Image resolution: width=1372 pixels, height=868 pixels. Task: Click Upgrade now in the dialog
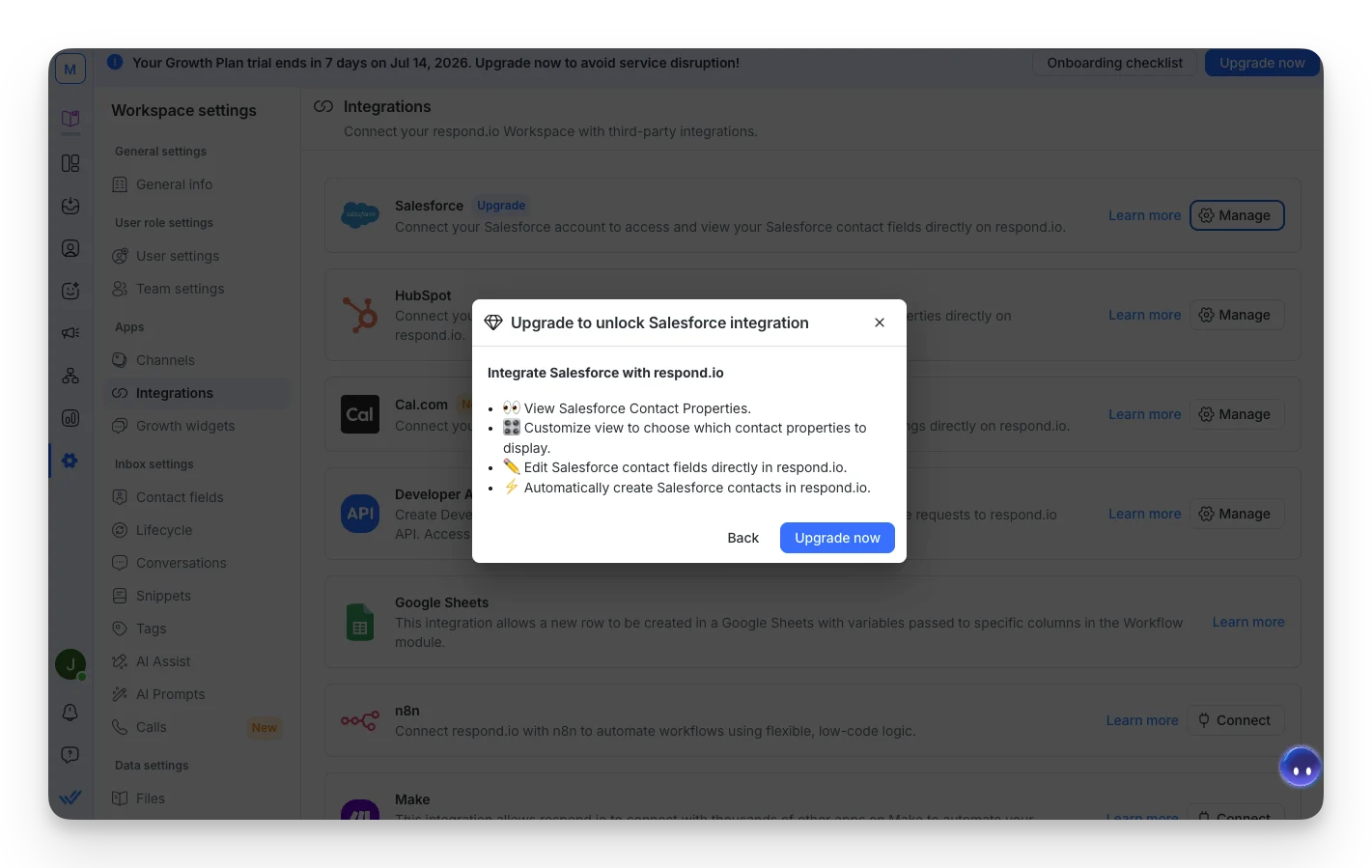click(837, 538)
